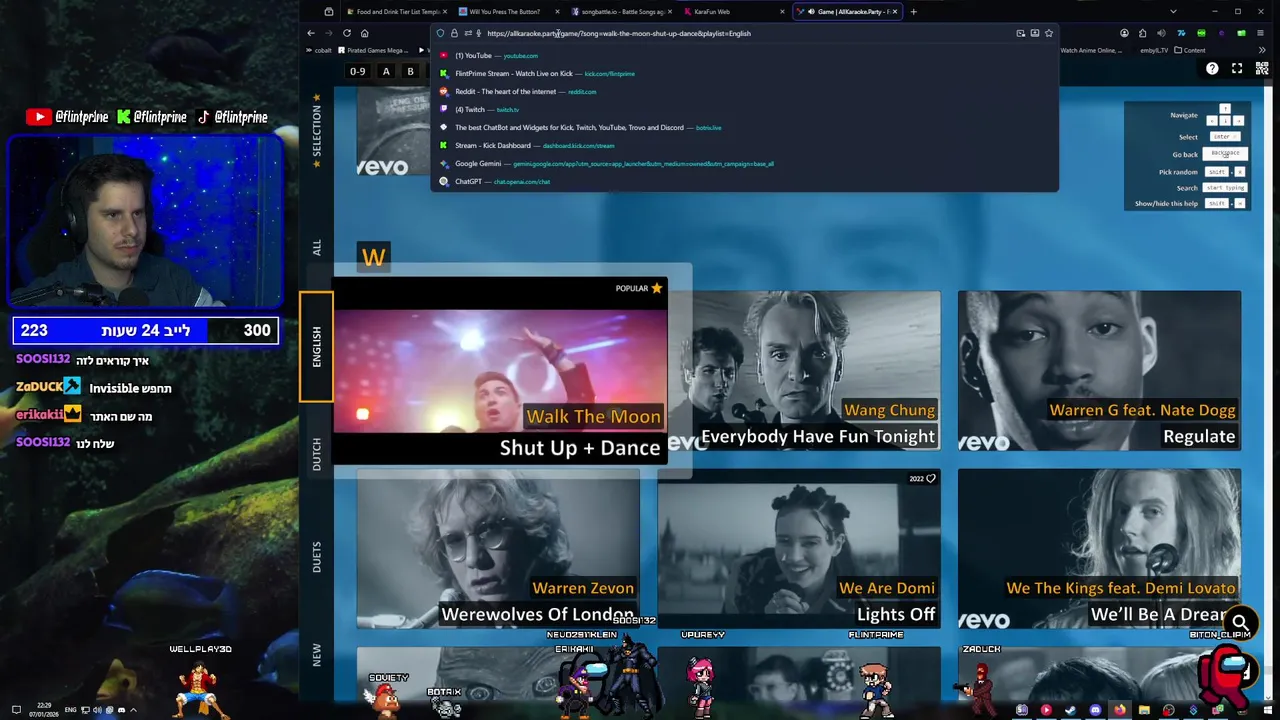1280x720 pixels.
Task: Select the English playlist tab
Action: point(316,346)
